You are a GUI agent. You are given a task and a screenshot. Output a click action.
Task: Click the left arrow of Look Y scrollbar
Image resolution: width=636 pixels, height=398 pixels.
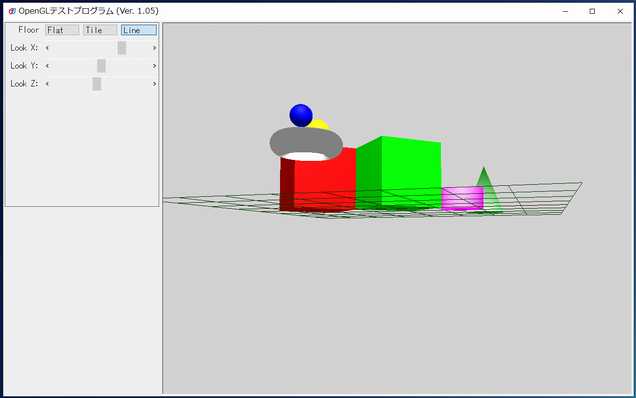pos(47,66)
